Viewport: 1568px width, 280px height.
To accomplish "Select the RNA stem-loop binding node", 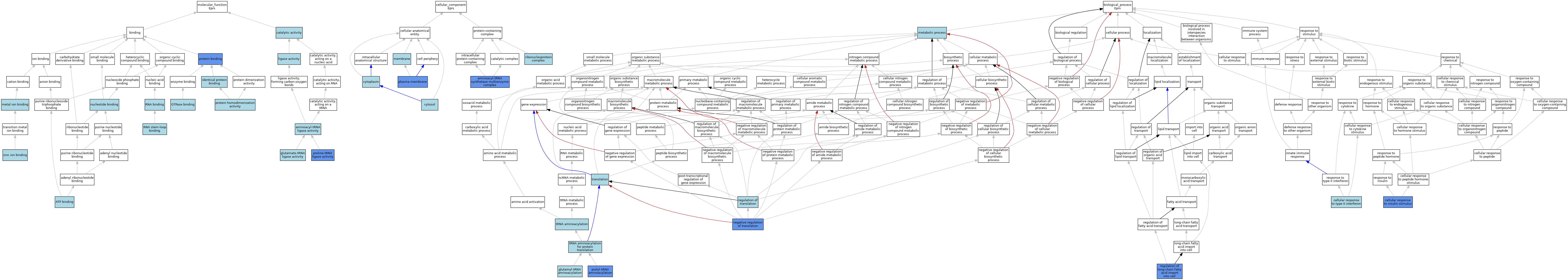I will click(155, 129).
